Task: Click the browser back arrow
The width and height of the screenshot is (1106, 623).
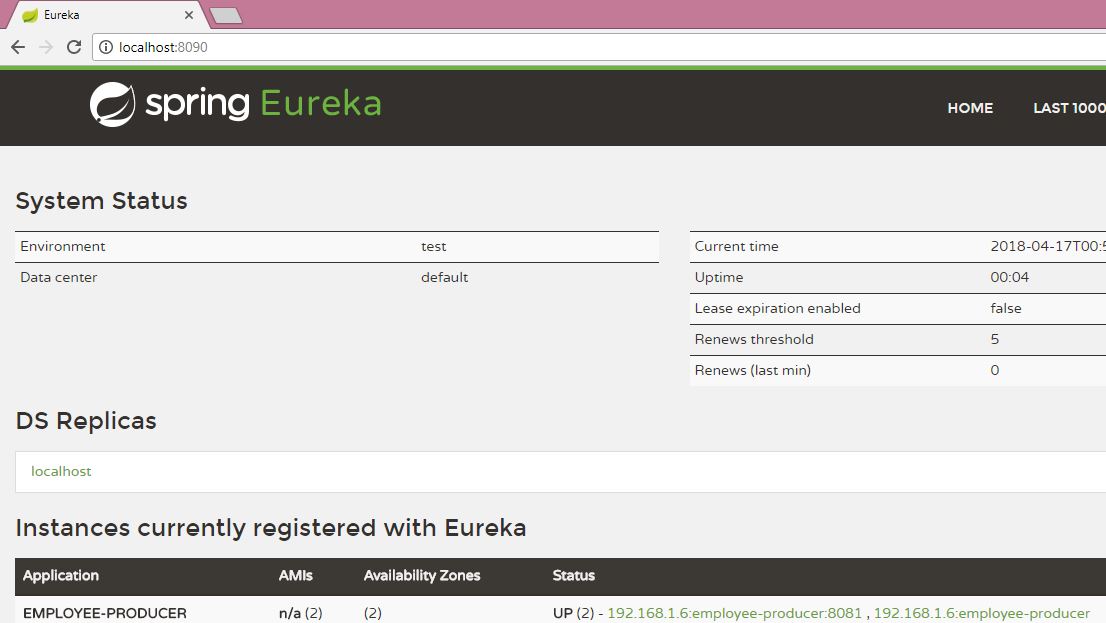Action: click(x=18, y=47)
